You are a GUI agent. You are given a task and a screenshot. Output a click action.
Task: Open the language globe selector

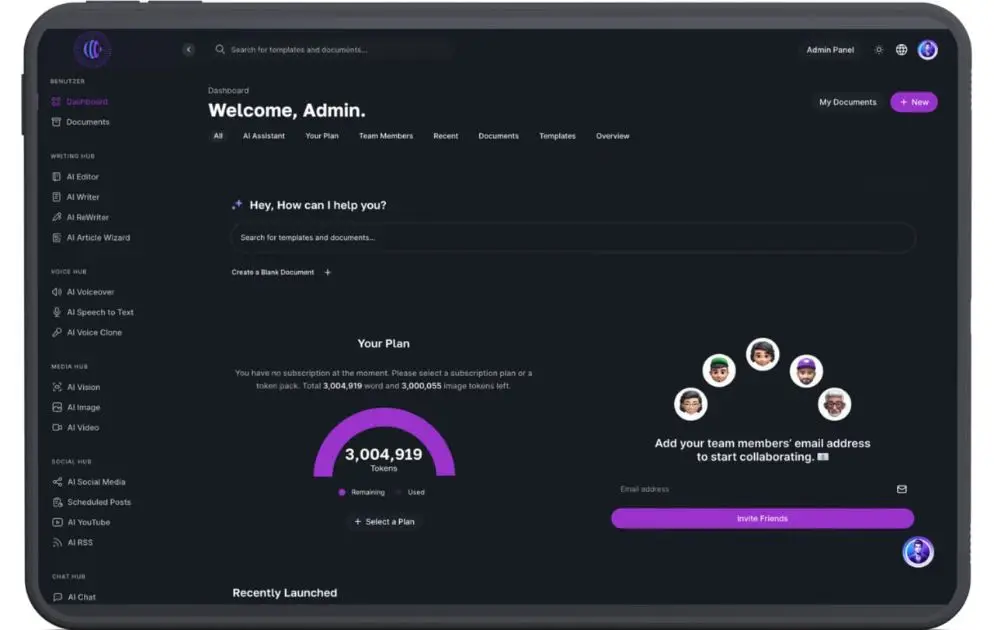coord(901,50)
